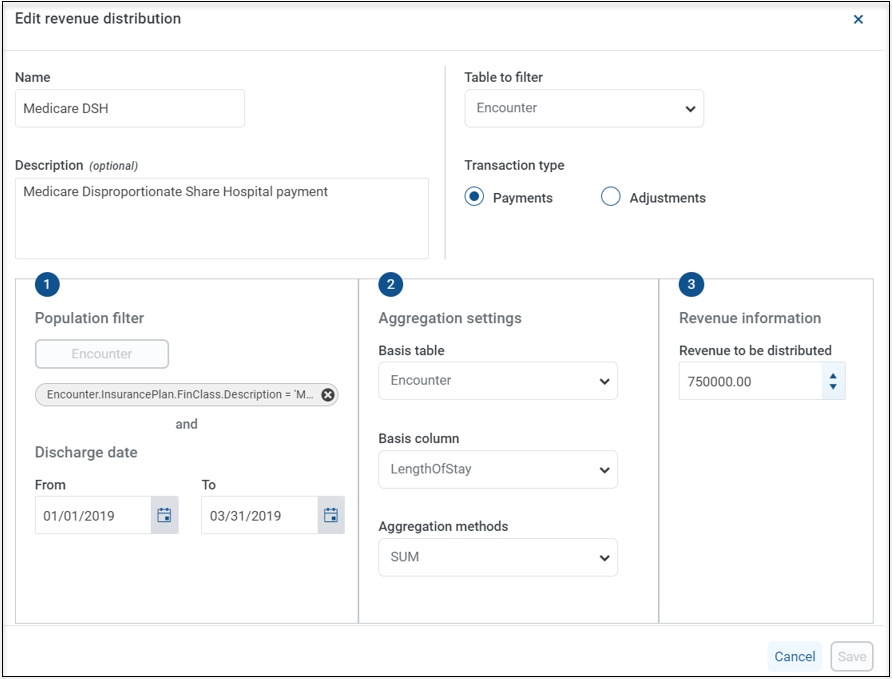Viewport: 892px width, 679px height.
Task: Select the Adjustments transaction type
Action: [610, 197]
